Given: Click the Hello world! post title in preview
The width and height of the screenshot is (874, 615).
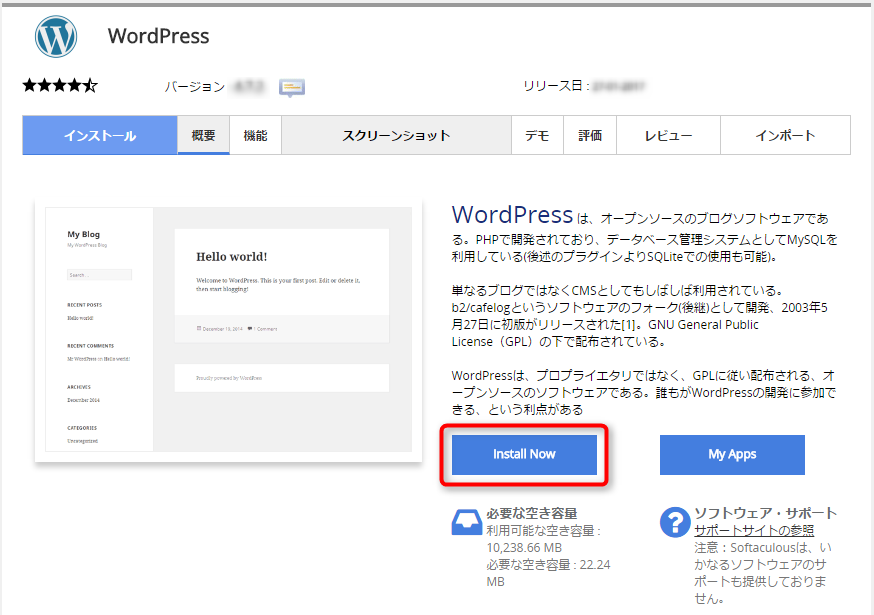Looking at the screenshot, I should (x=231, y=256).
